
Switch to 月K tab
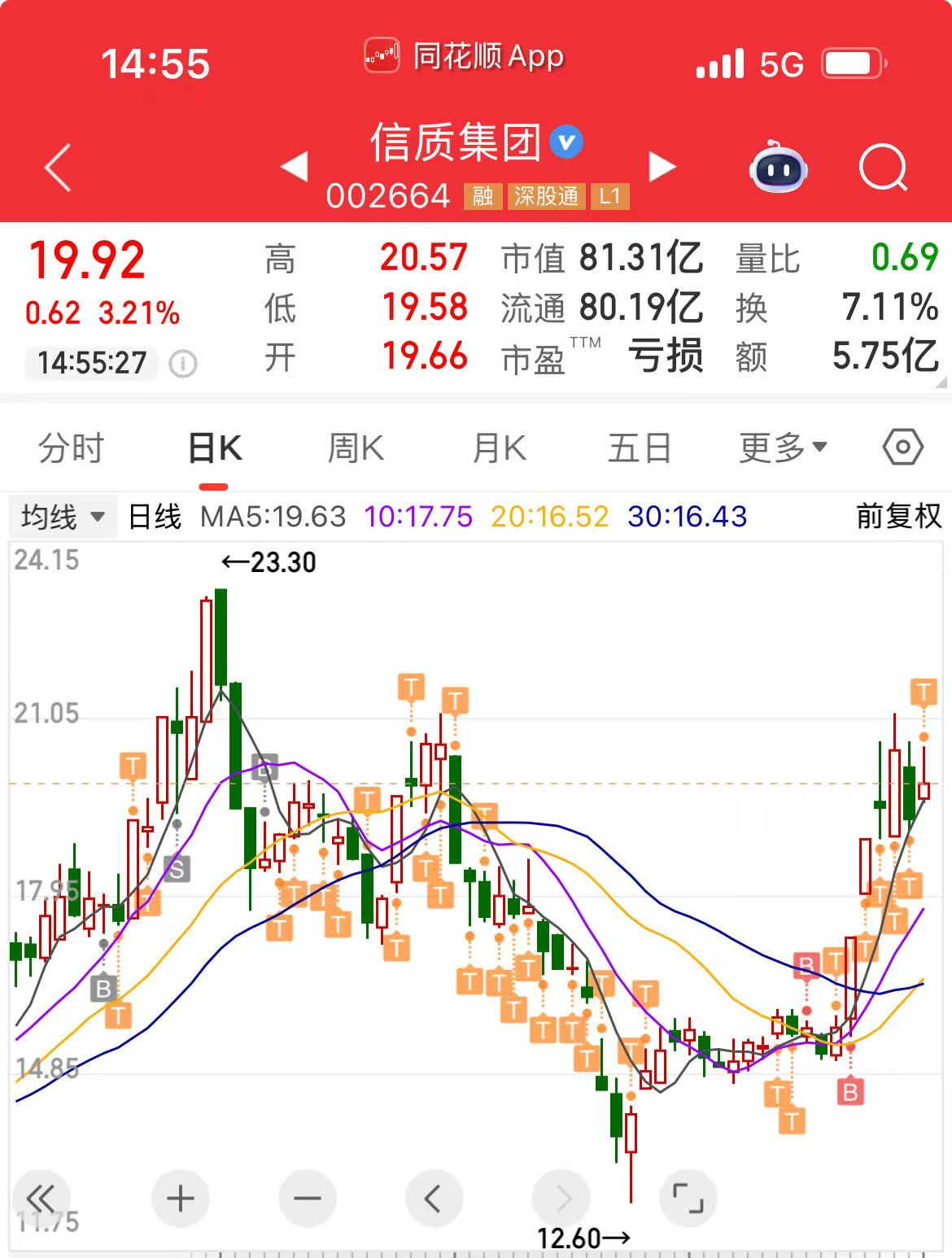[499, 448]
